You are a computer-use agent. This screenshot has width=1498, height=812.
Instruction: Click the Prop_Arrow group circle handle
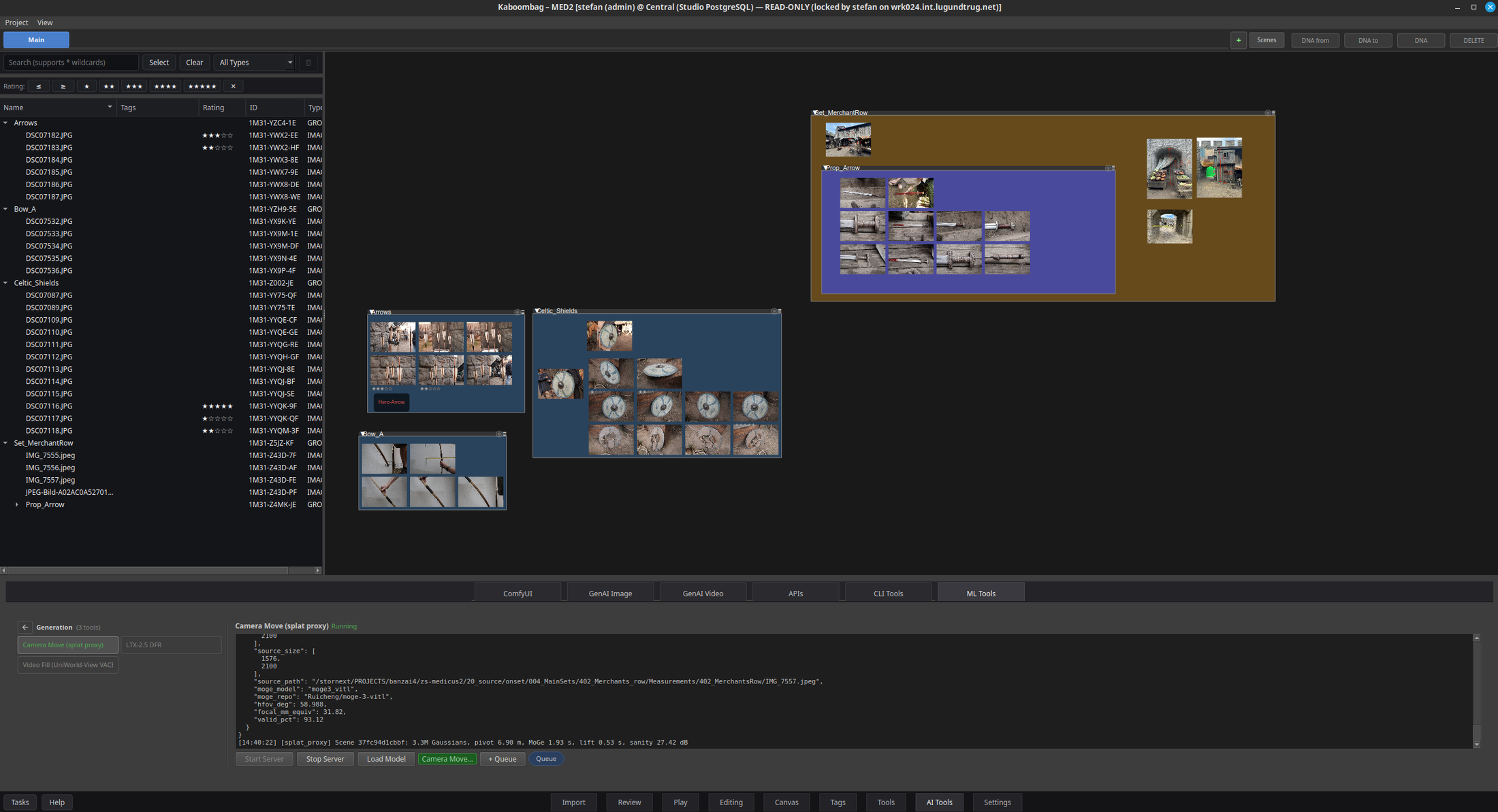point(1108,168)
